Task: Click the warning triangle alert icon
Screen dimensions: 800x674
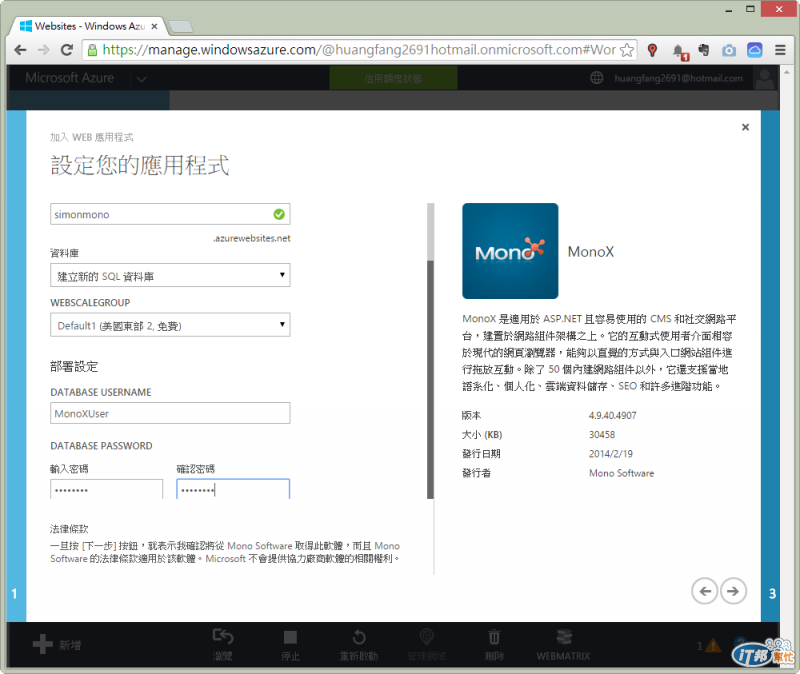Action: [713, 645]
